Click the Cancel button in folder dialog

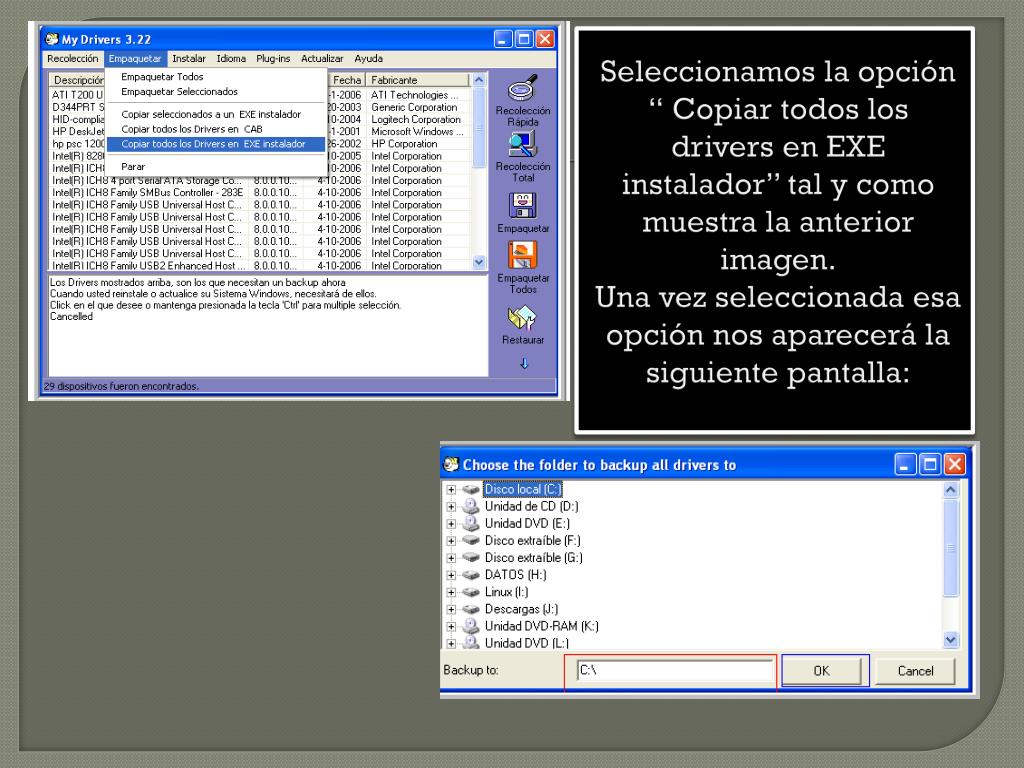tap(916, 671)
